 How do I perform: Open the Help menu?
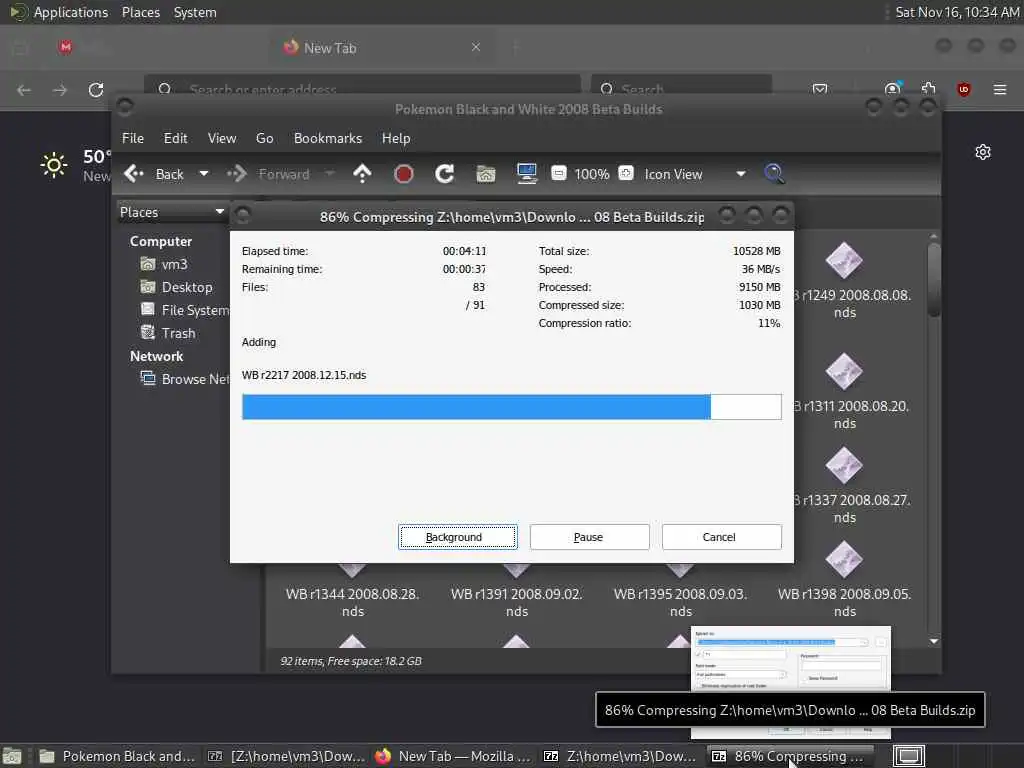point(396,138)
